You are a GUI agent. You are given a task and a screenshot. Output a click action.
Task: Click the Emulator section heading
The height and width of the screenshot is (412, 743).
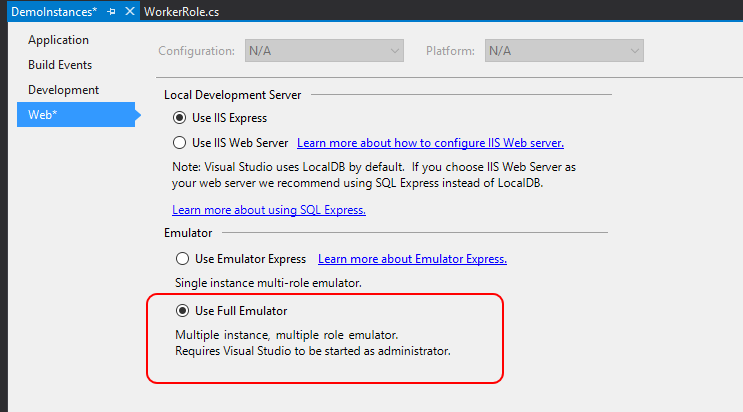(188, 233)
